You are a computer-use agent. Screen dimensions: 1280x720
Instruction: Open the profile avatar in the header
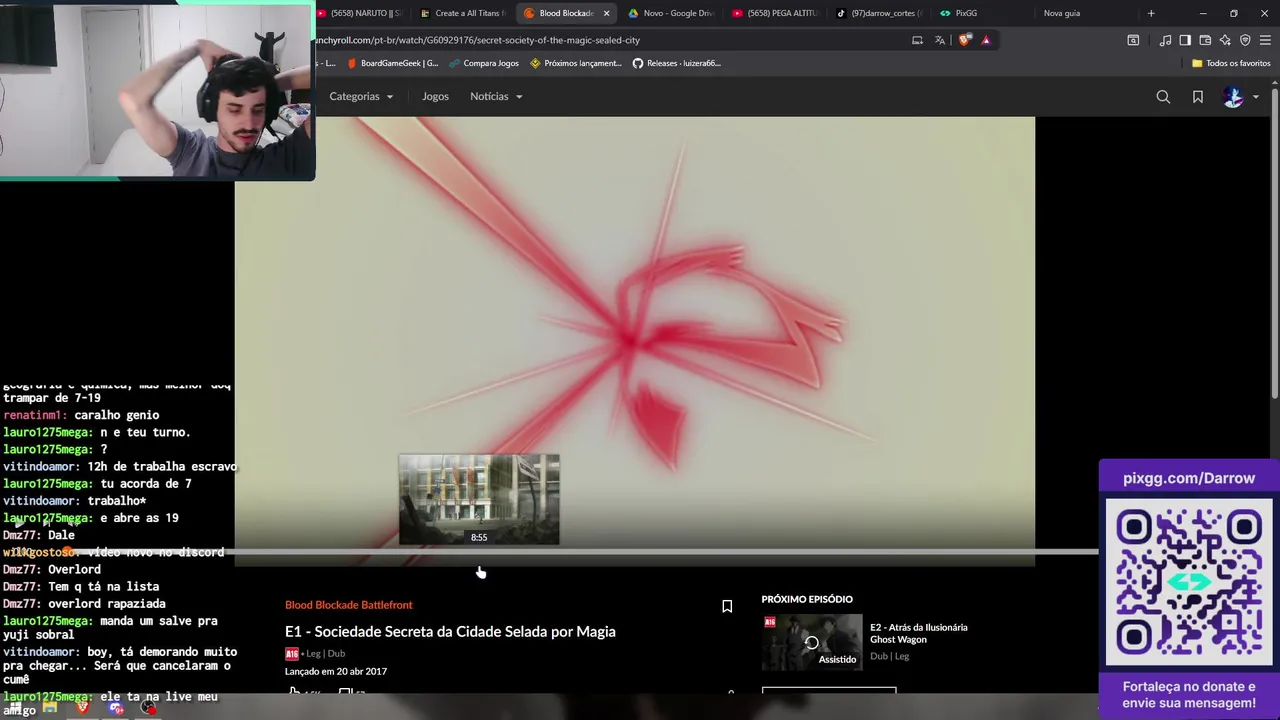1234,97
